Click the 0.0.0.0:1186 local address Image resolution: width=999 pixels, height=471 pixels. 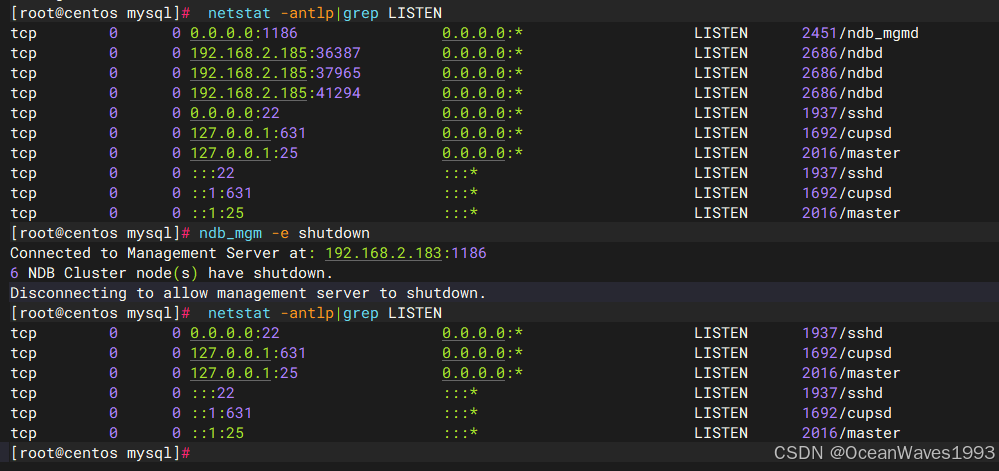pos(244,33)
